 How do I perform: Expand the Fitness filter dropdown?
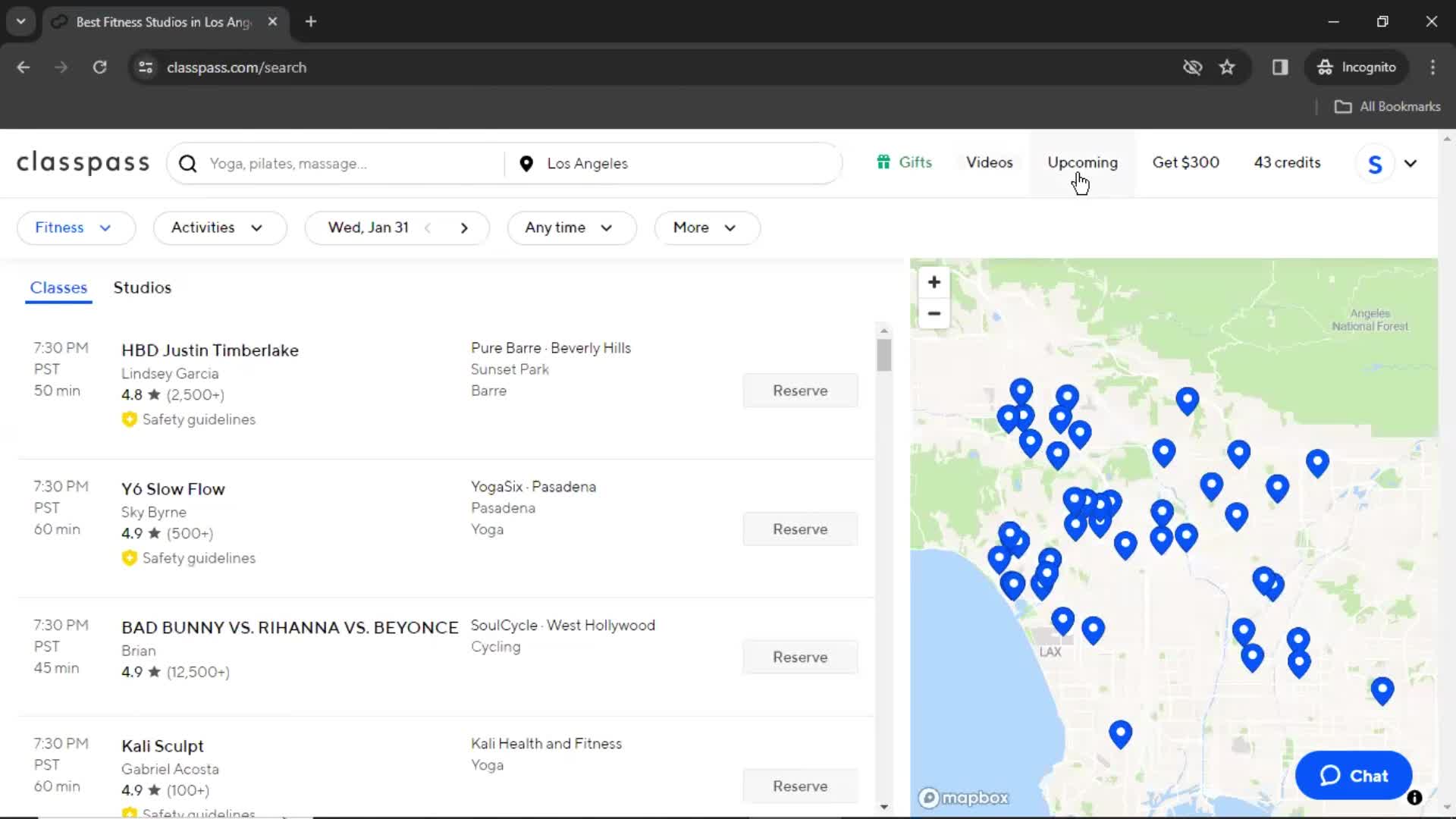click(76, 228)
